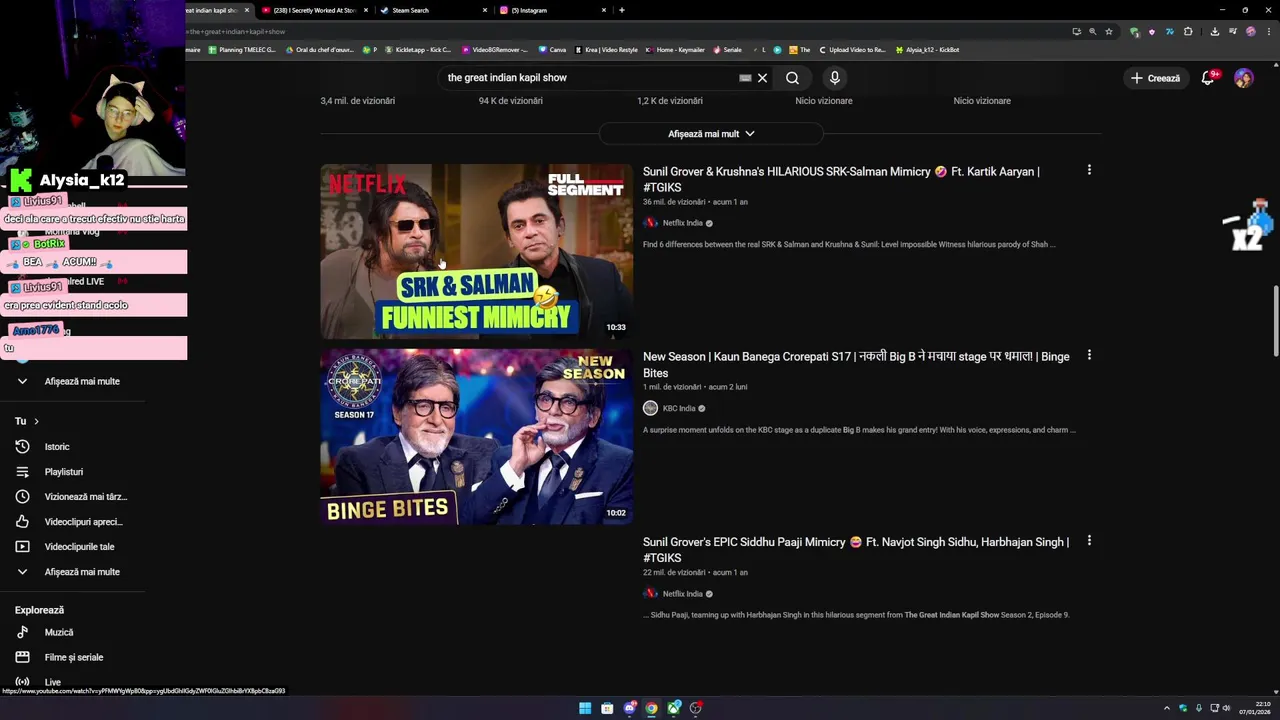The height and width of the screenshot is (720, 1280).
Task: Open options menu for SRK-Salman Mimicry video
Action: [x=1089, y=170]
